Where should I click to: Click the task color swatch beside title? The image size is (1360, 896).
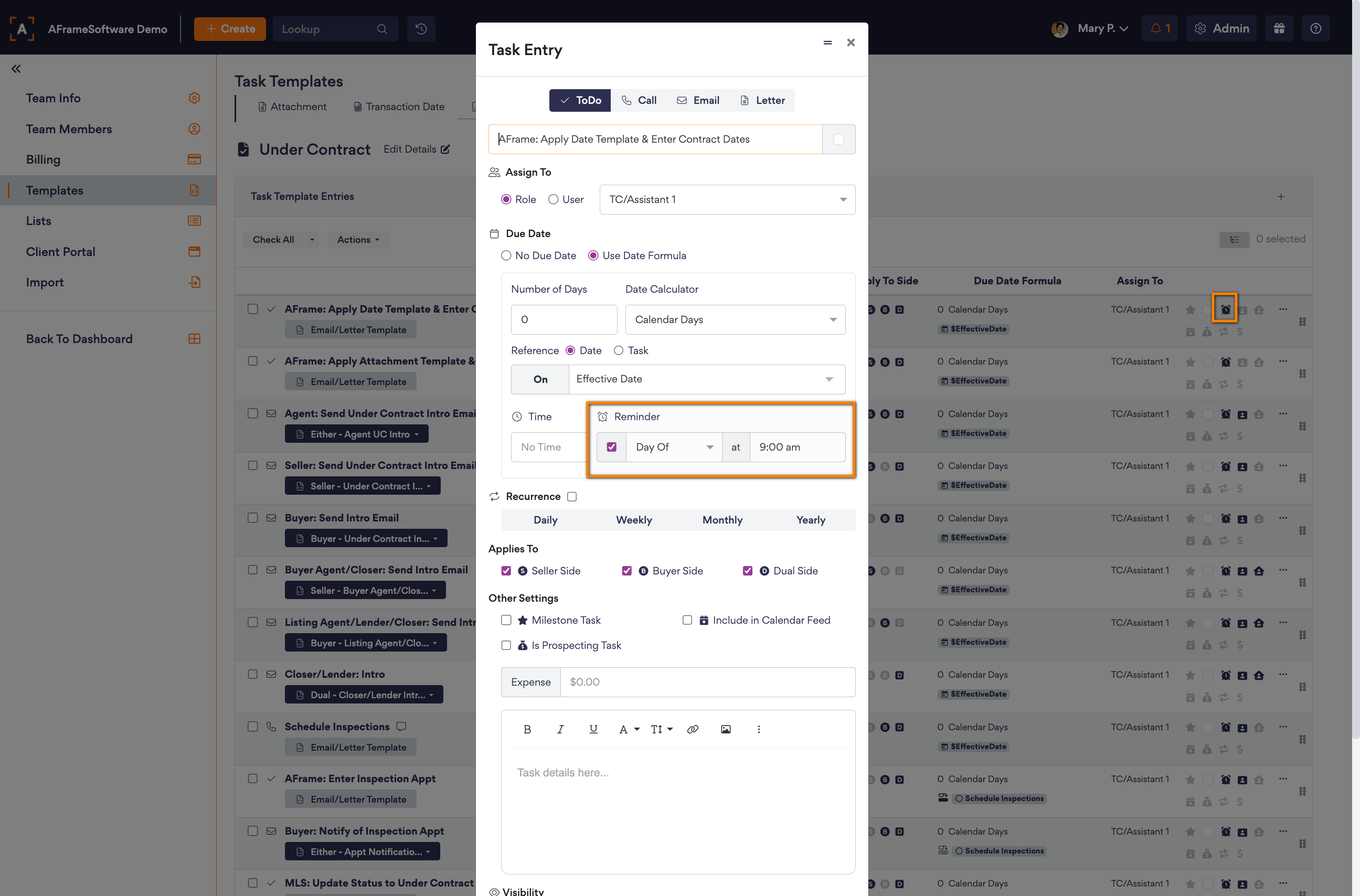[x=838, y=140]
